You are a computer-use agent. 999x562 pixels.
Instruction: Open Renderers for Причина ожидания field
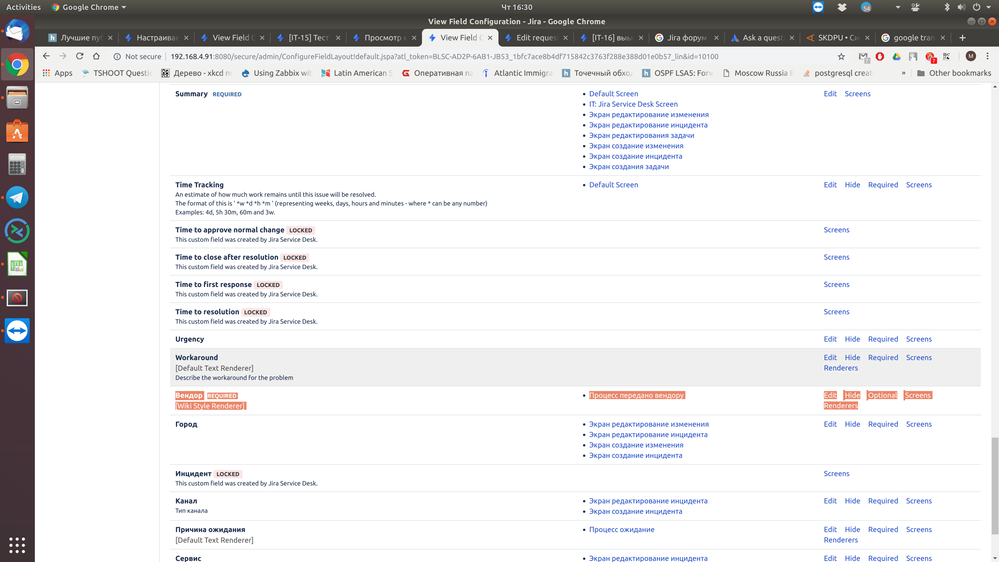840,540
